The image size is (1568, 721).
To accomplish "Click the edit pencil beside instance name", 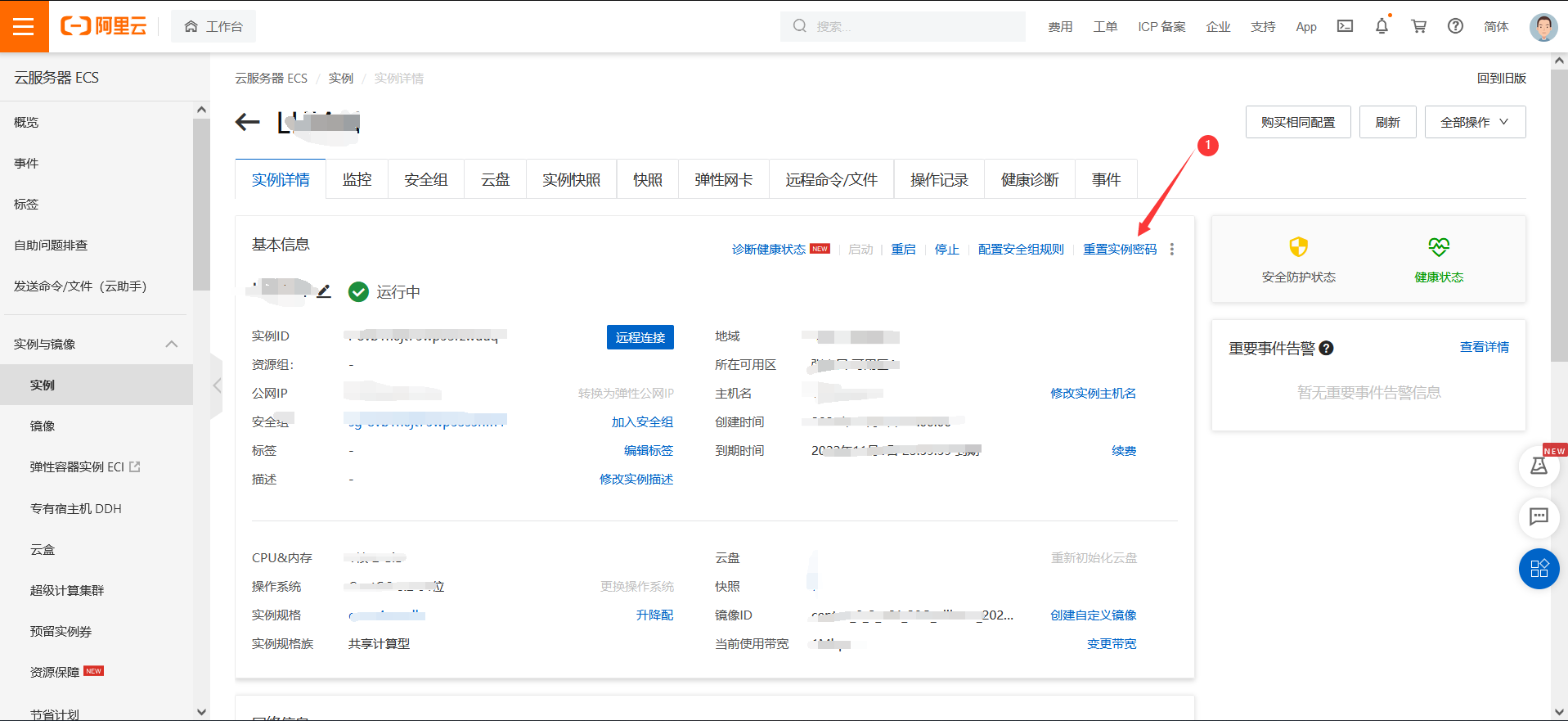I will click(x=324, y=291).
